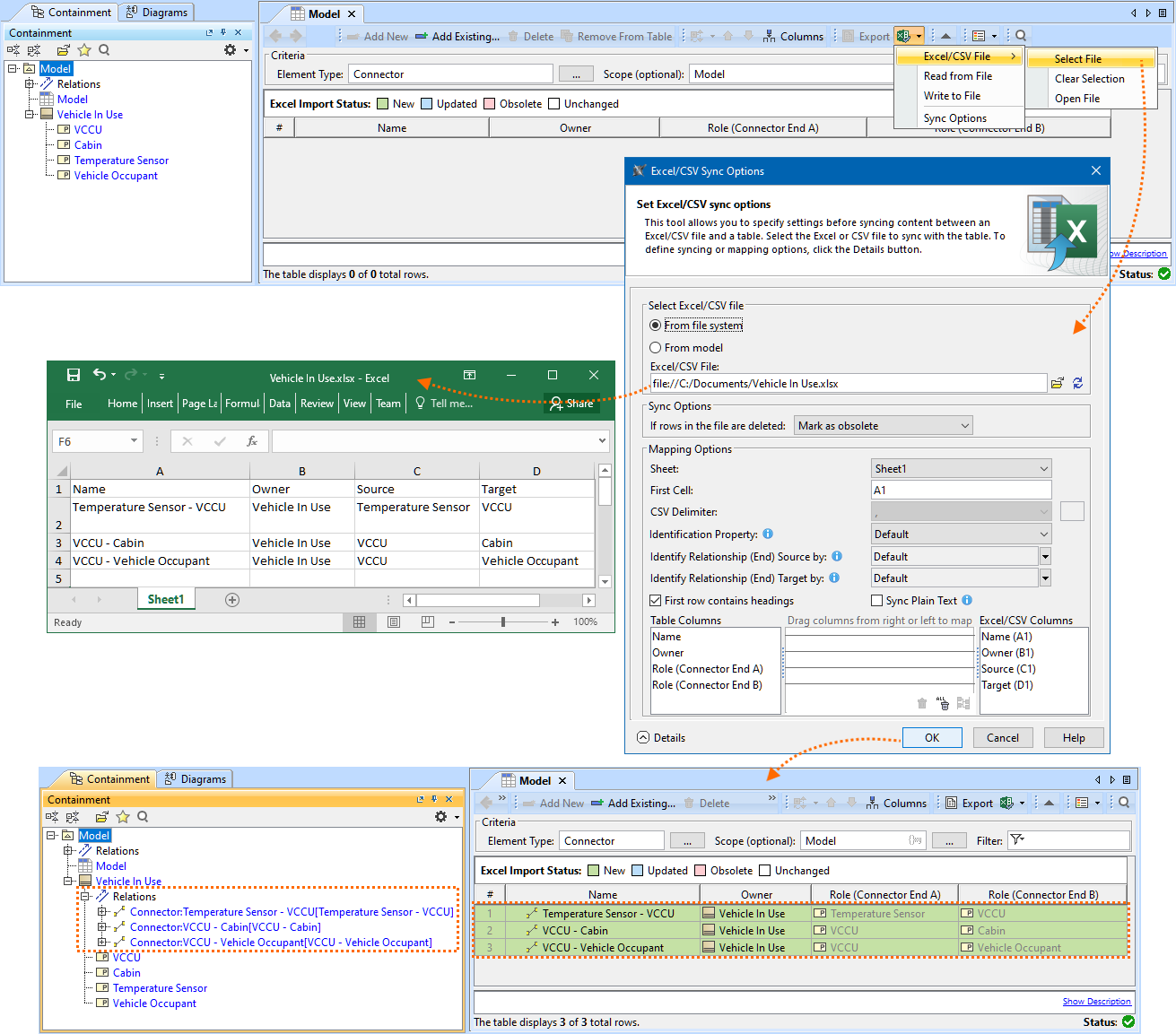Click the browse file icon beside Excel/CSV File
Image resolution: width=1176 pixels, height=1034 pixels.
pyautogui.click(x=1058, y=383)
